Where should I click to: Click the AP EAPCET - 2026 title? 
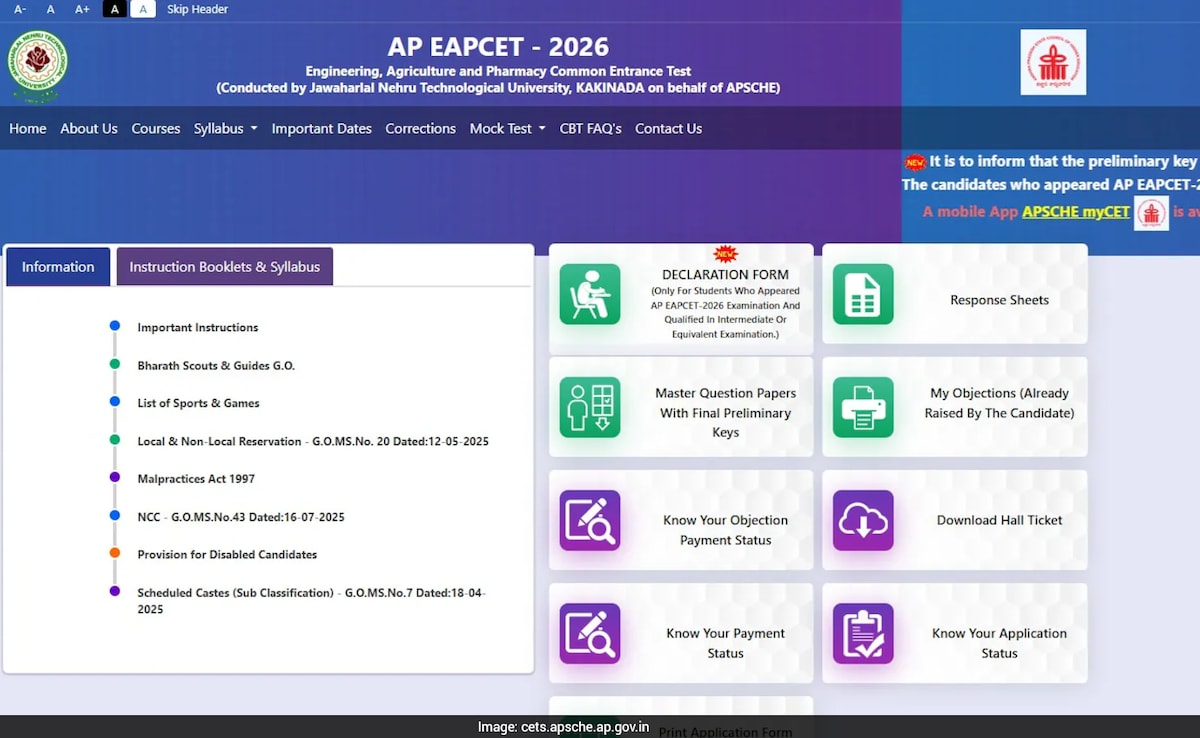click(498, 47)
